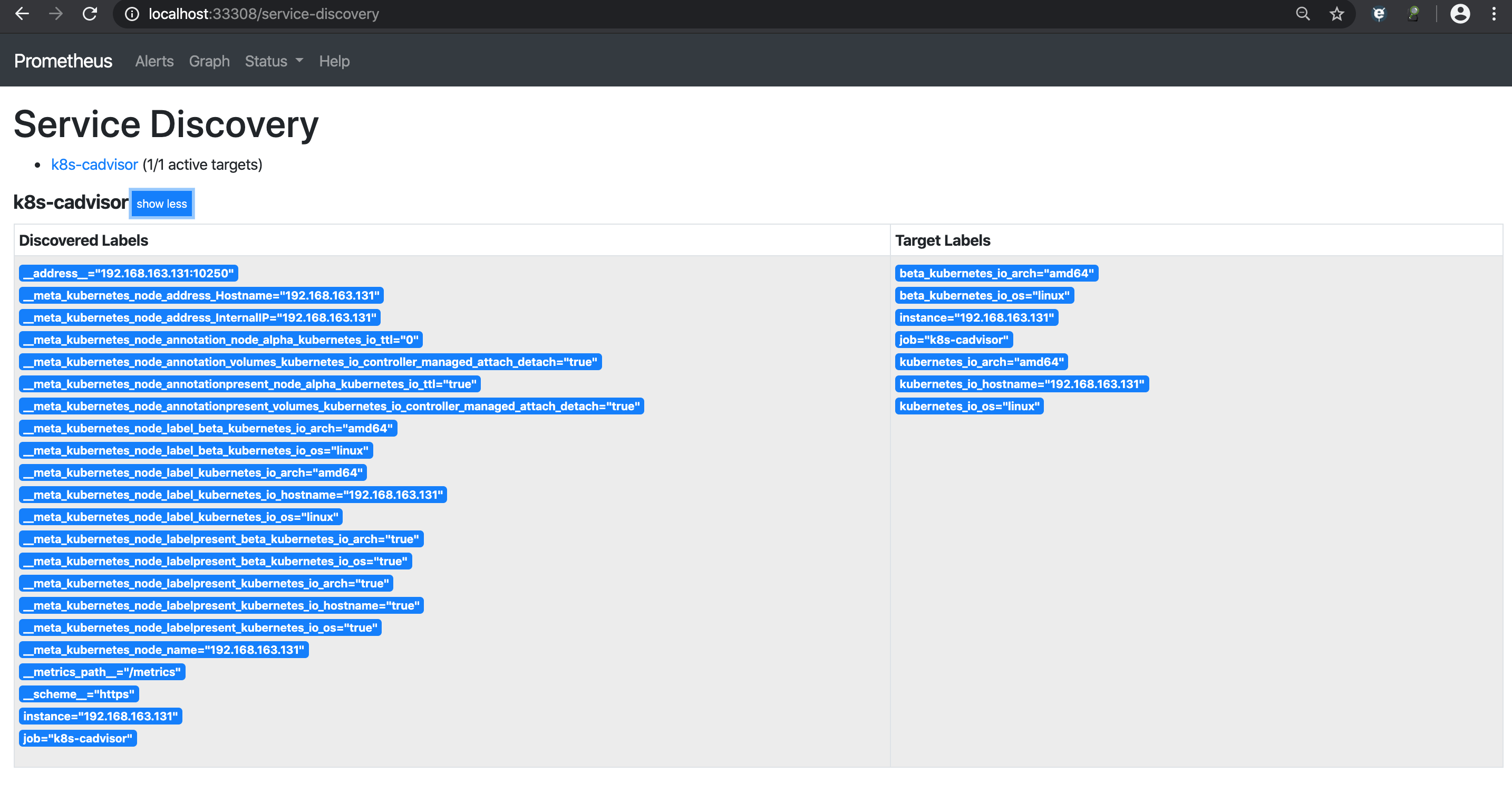Click the browser forward arrow
The height and width of the screenshot is (792, 1512).
56,14
